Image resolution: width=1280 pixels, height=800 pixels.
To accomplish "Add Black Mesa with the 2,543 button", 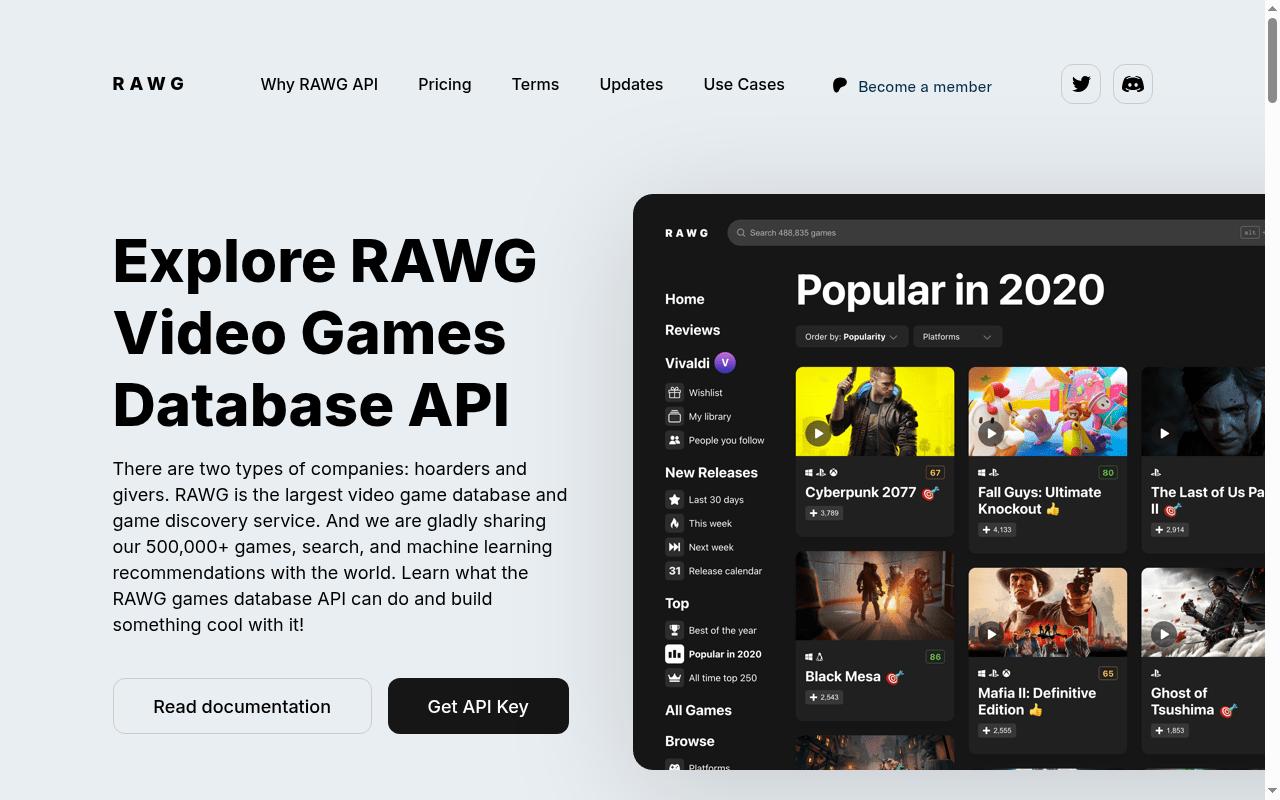I will pyautogui.click(x=824, y=697).
